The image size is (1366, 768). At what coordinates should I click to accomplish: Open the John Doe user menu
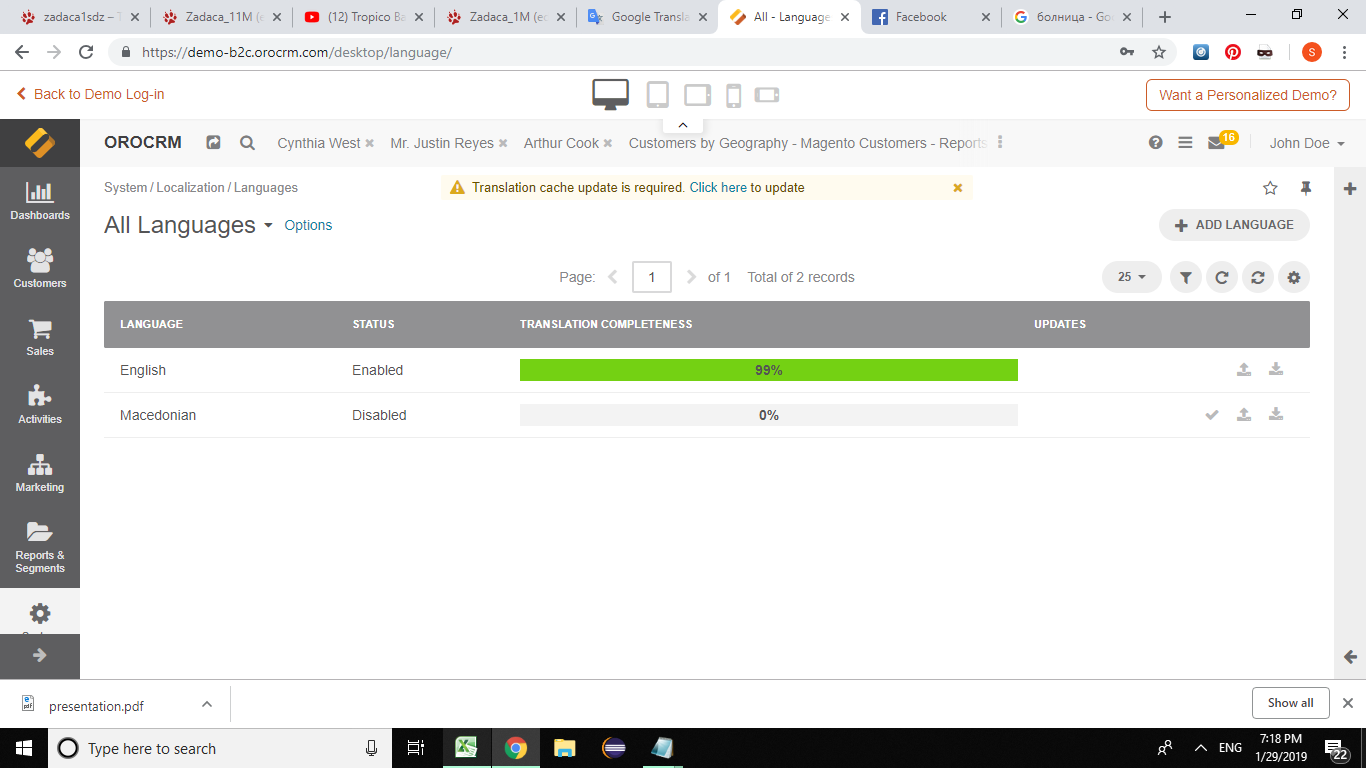(1306, 143)
